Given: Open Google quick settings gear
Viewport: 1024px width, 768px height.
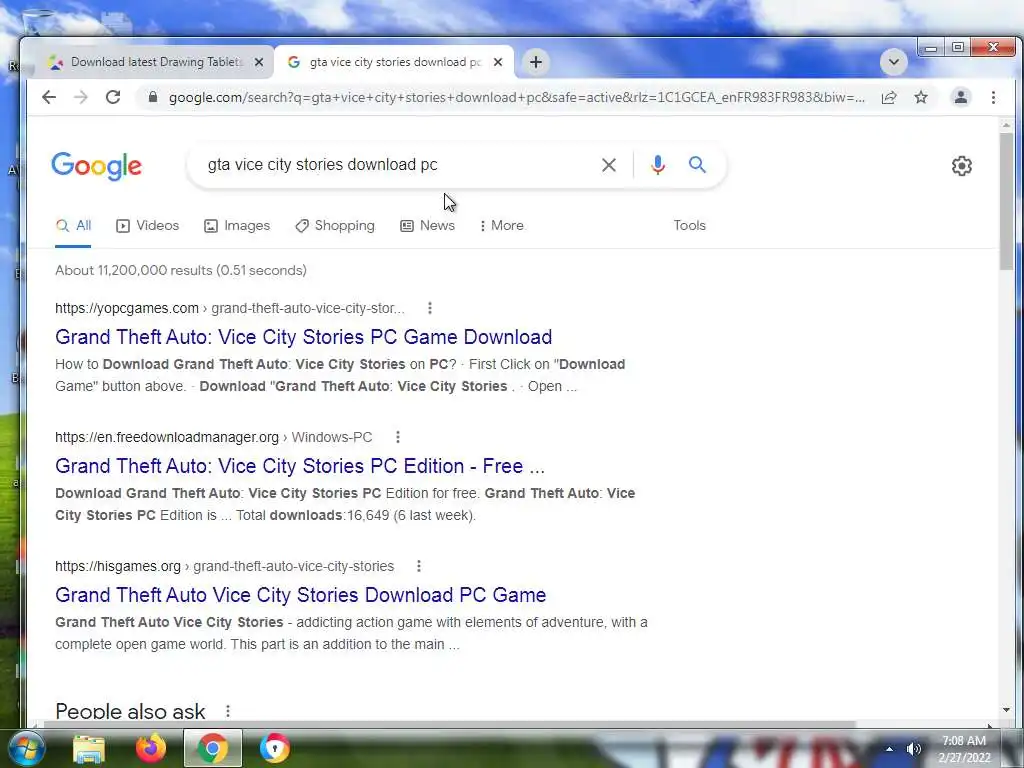Looking at the screenshot, I should (961, 166).
